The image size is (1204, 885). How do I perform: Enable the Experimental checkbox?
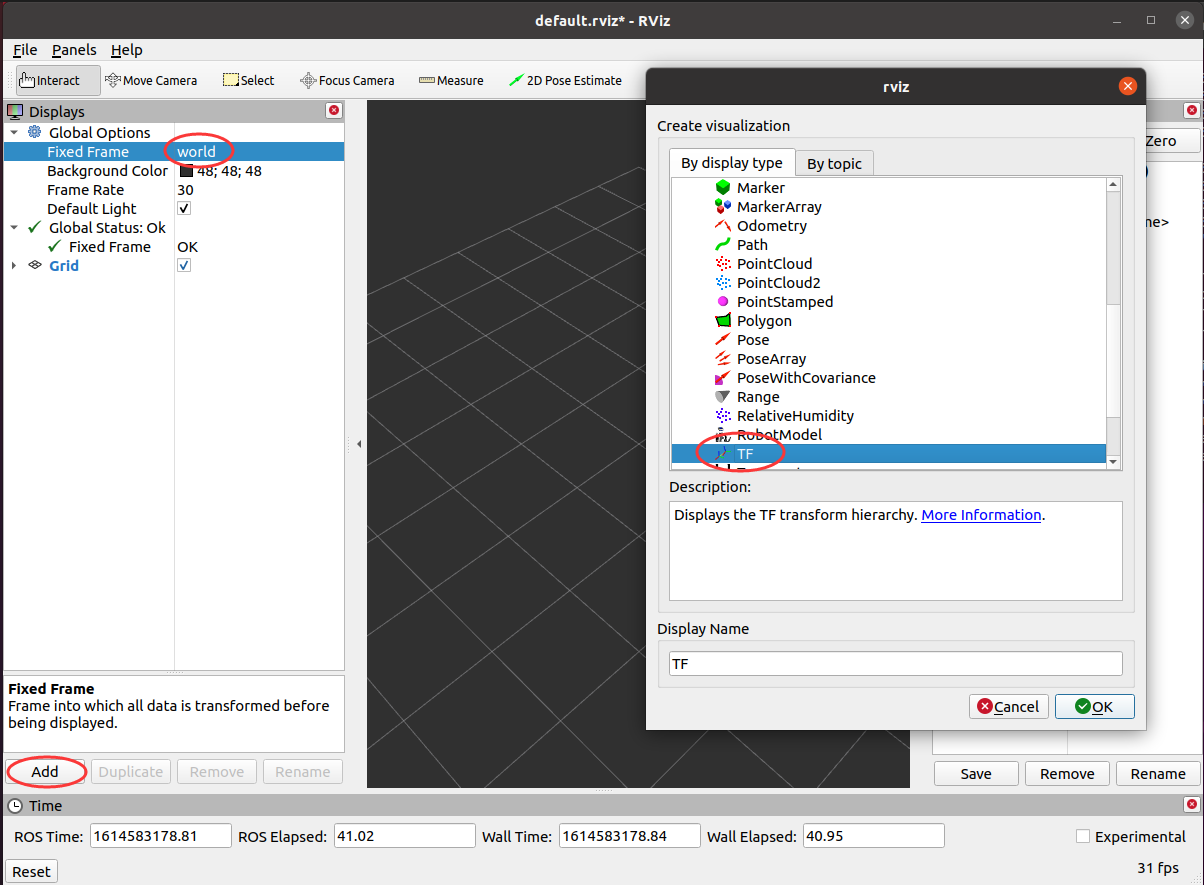coord(1083,837)
